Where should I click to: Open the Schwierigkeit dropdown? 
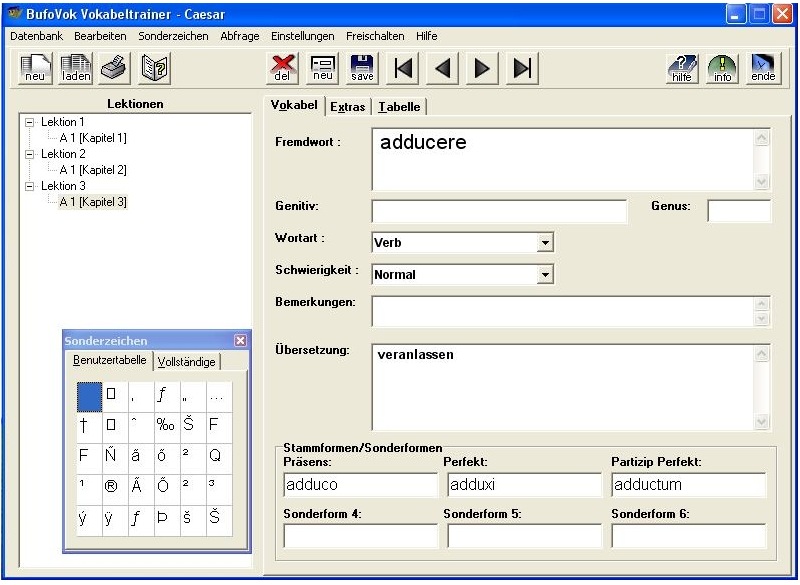point(545,274)
